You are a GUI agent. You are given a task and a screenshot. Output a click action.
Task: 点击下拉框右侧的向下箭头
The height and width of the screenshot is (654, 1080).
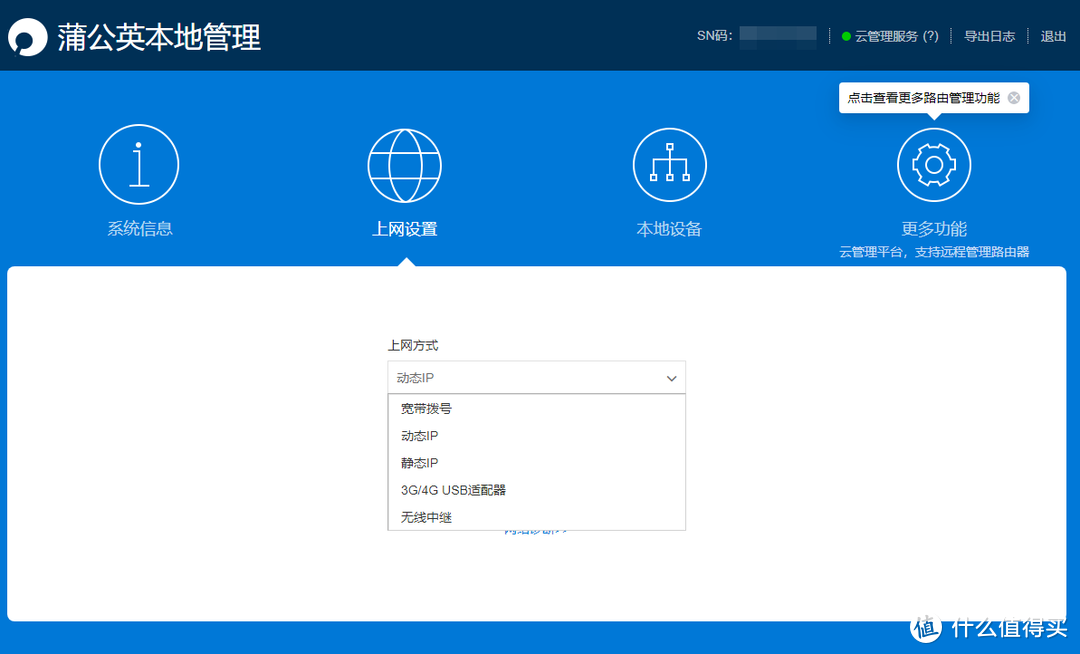point(672,378)
